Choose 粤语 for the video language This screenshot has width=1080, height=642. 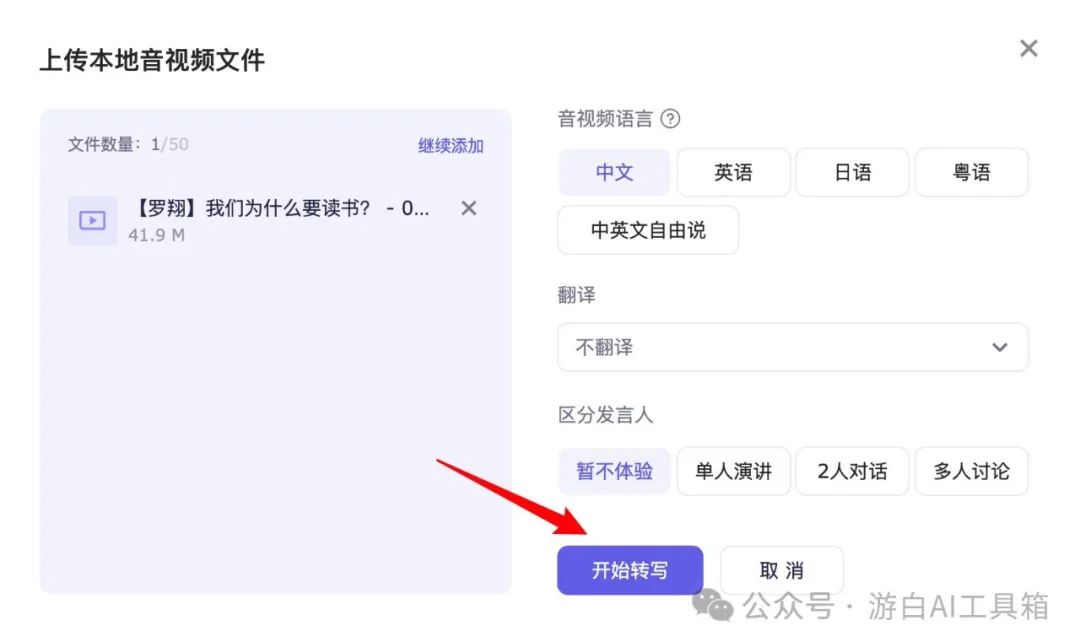(971, 172)
